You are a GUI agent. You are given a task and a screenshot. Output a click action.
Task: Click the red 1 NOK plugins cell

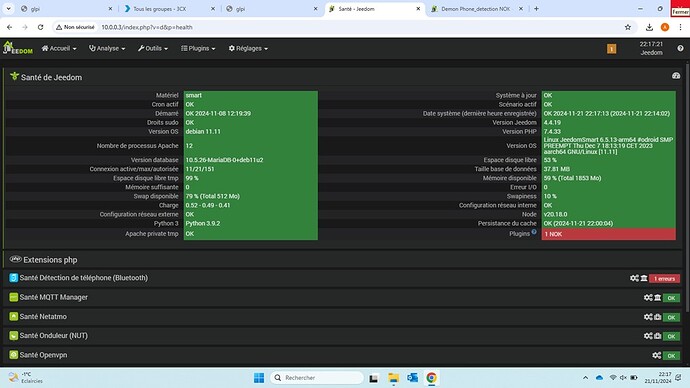click(x=609, y=234)
